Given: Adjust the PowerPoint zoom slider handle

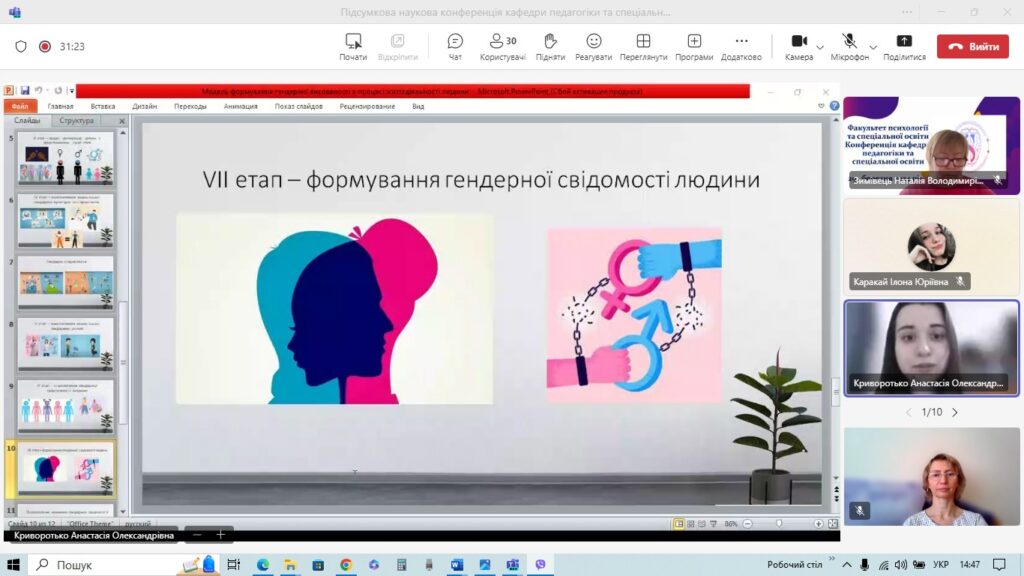Looking at the screenshot, I should 779,524.
